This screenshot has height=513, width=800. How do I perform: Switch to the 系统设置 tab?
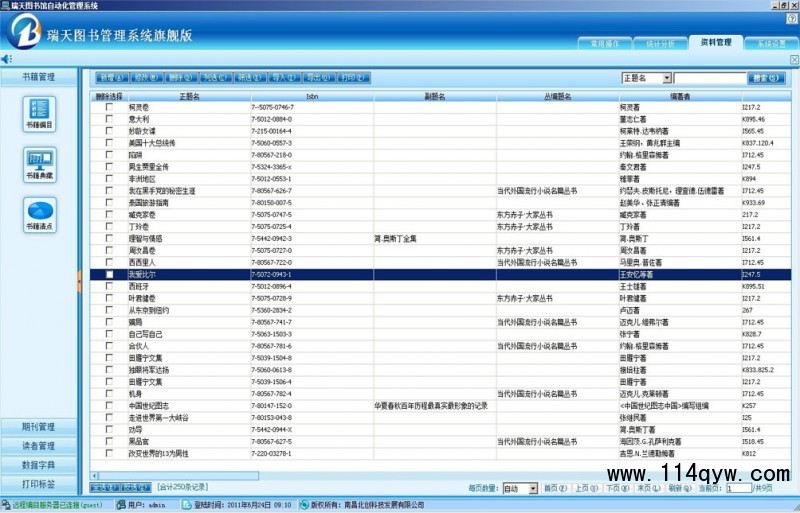pos(771,44)
